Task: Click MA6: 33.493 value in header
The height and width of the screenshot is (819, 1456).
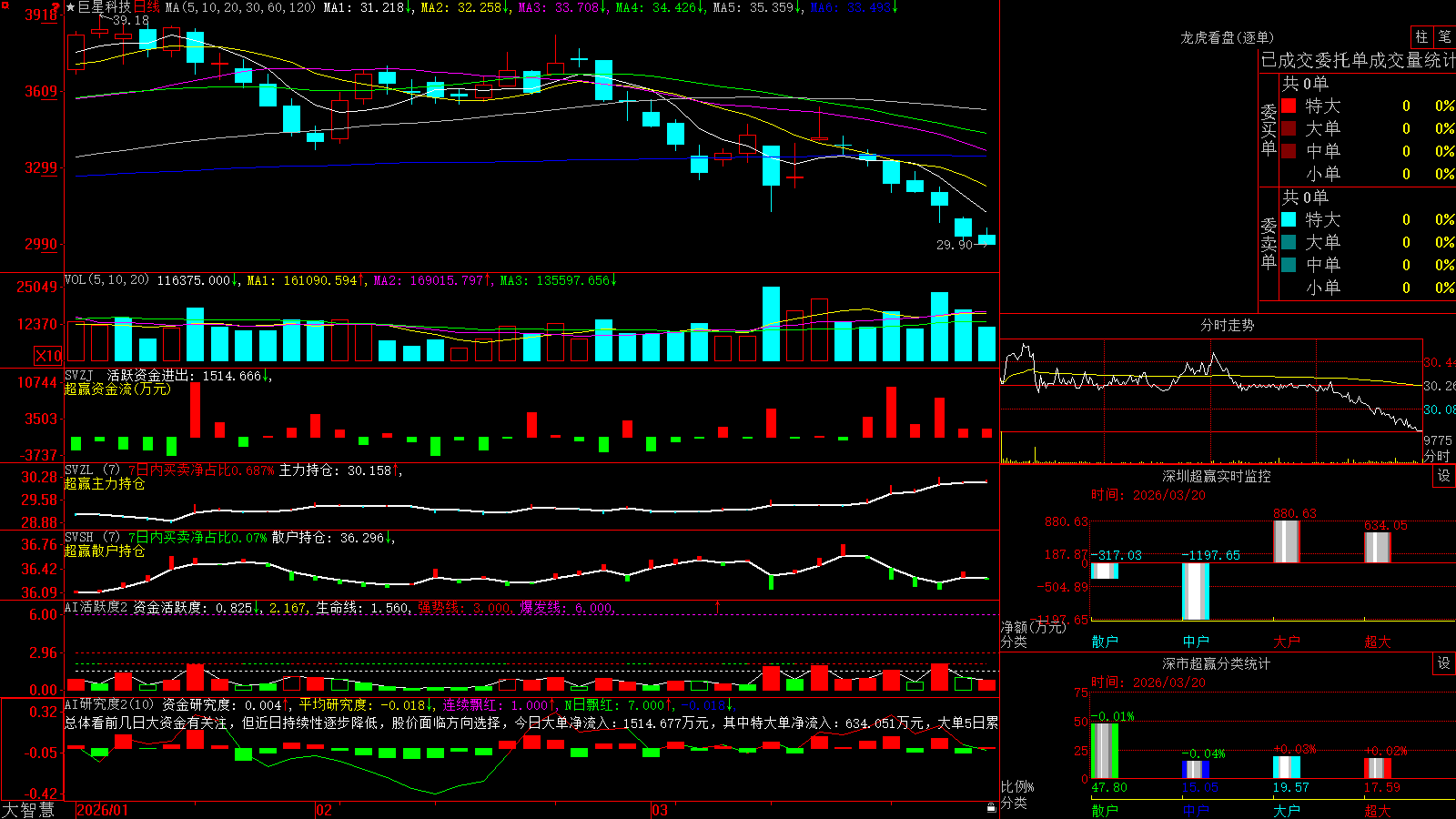Action: coord(854,7)
